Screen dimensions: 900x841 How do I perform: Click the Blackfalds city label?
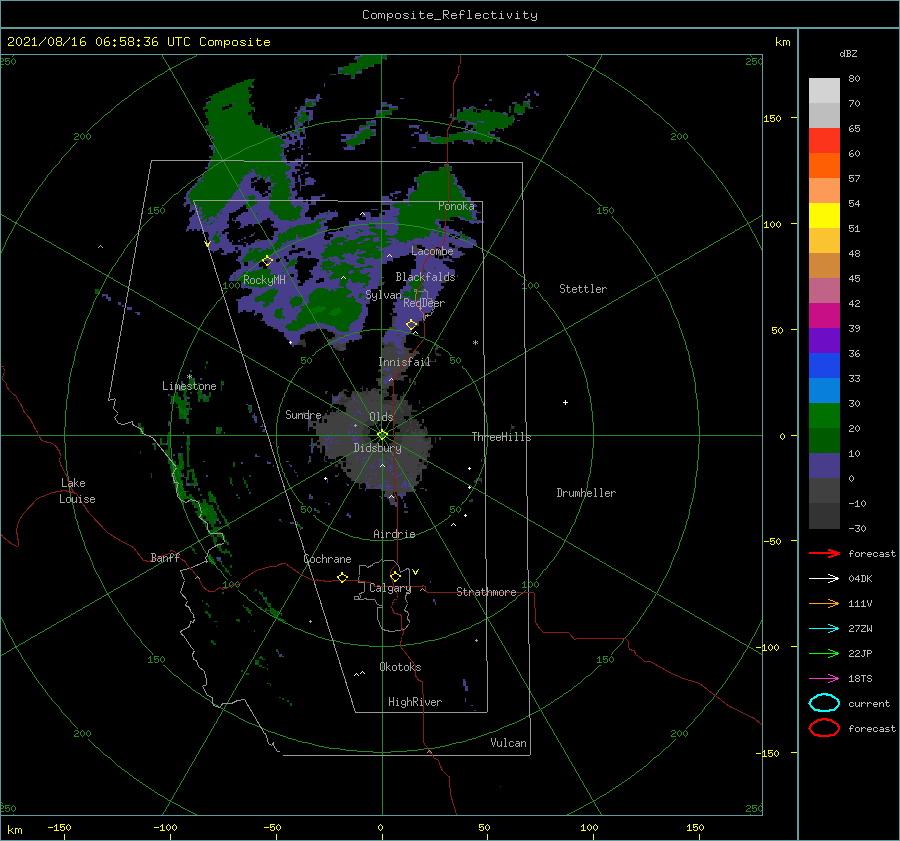pyautogui.click(x=425, y=277)
